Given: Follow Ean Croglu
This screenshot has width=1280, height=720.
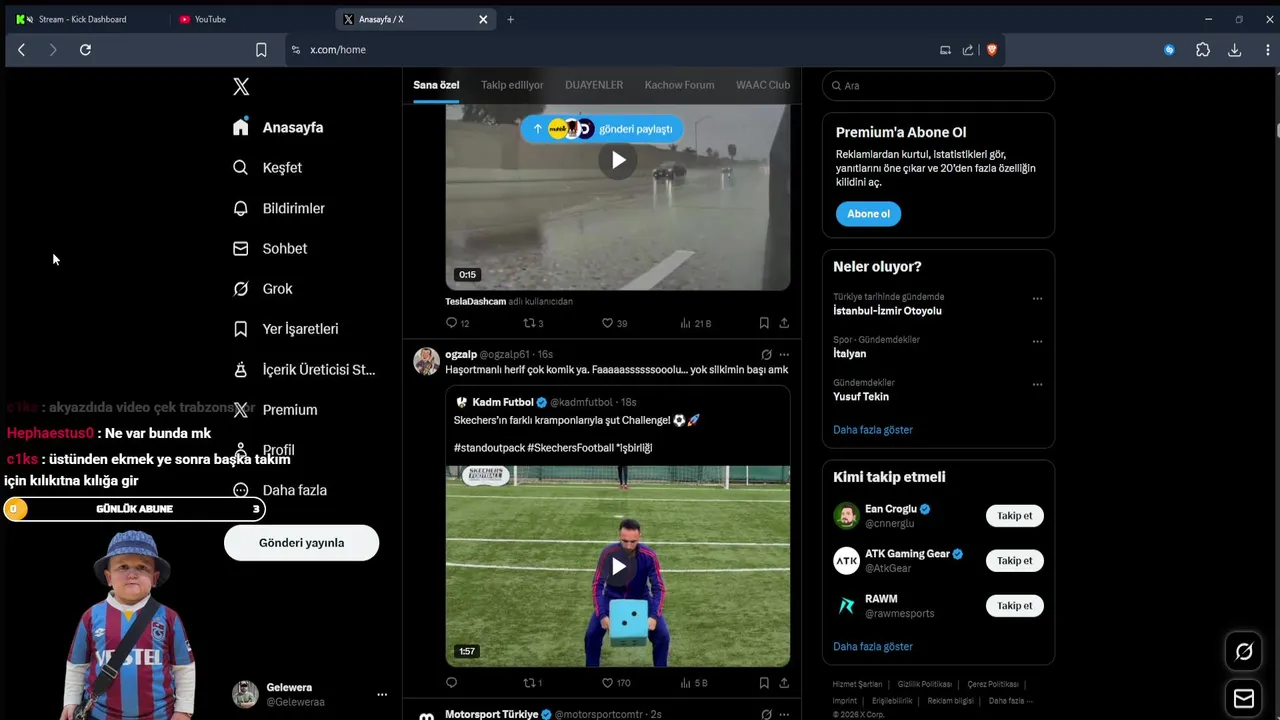Looking at the screenshot, I should [1014, 516].
